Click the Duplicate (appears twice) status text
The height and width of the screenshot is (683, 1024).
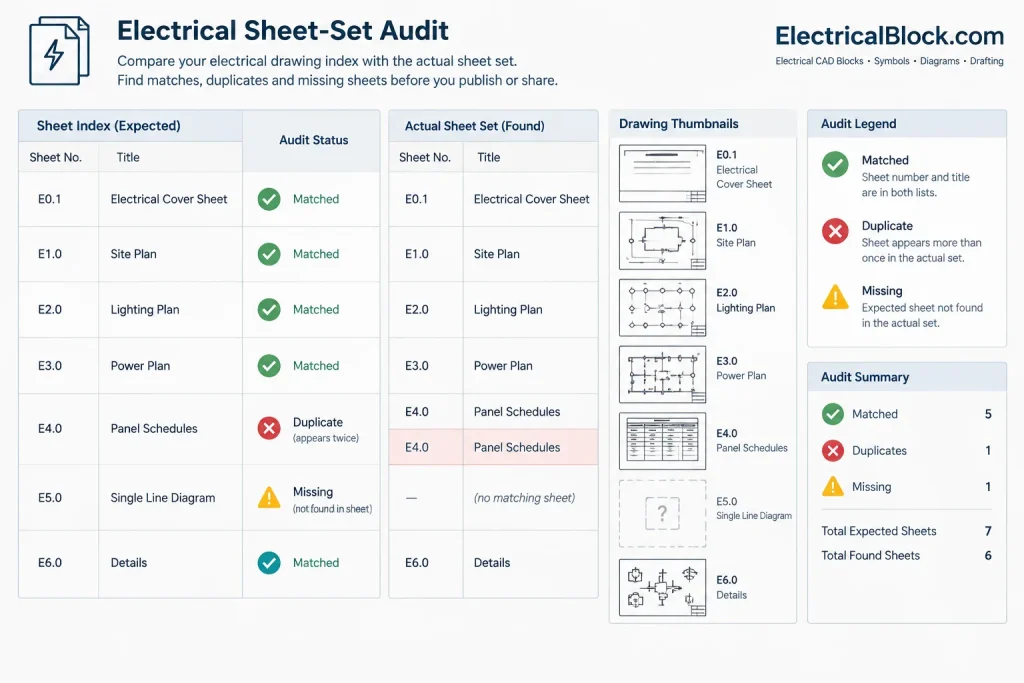(326, 429)
